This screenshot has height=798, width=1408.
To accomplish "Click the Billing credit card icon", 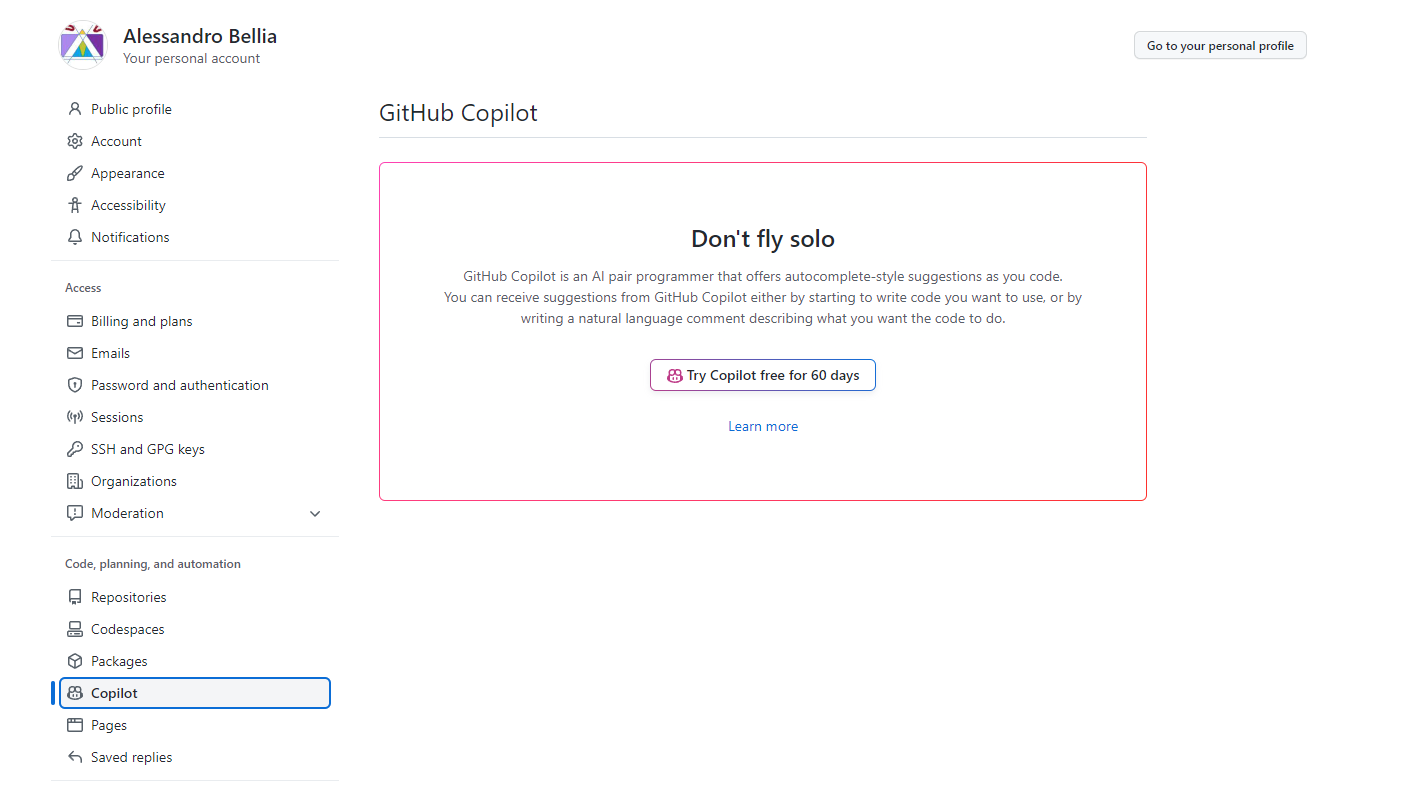I will [74, 320].
